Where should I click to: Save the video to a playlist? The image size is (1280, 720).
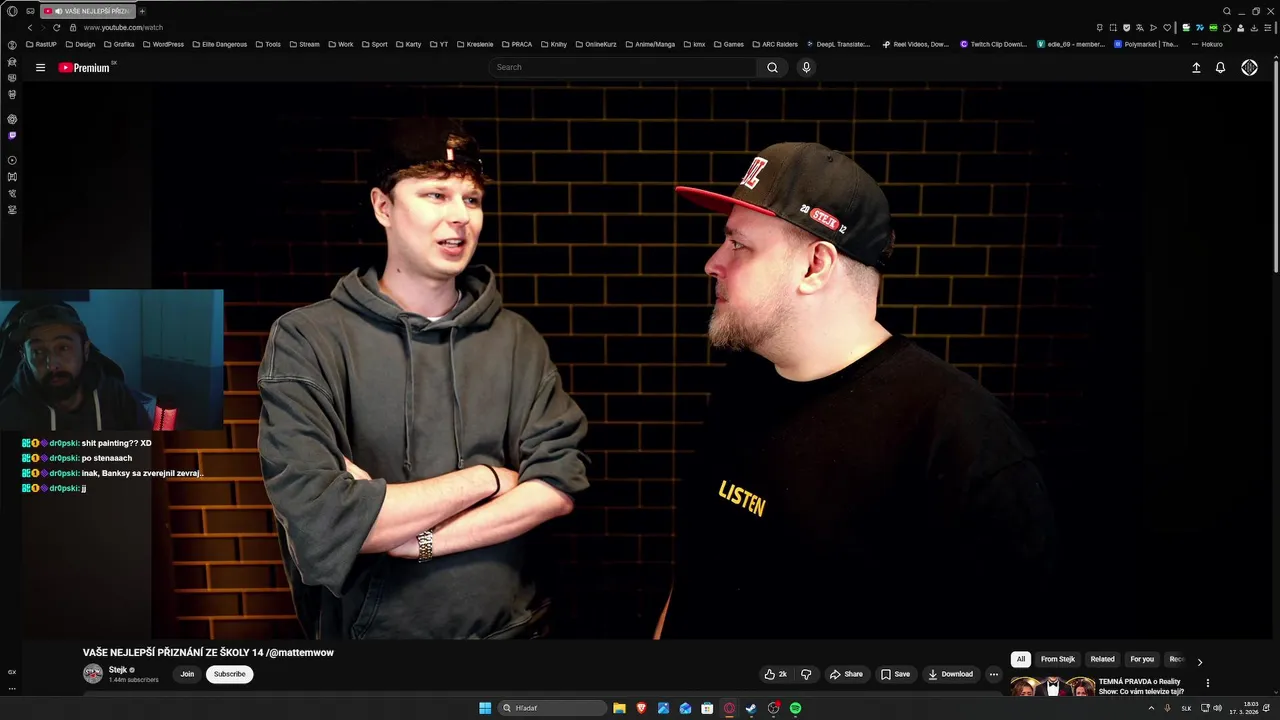click(x=895, y=674)
